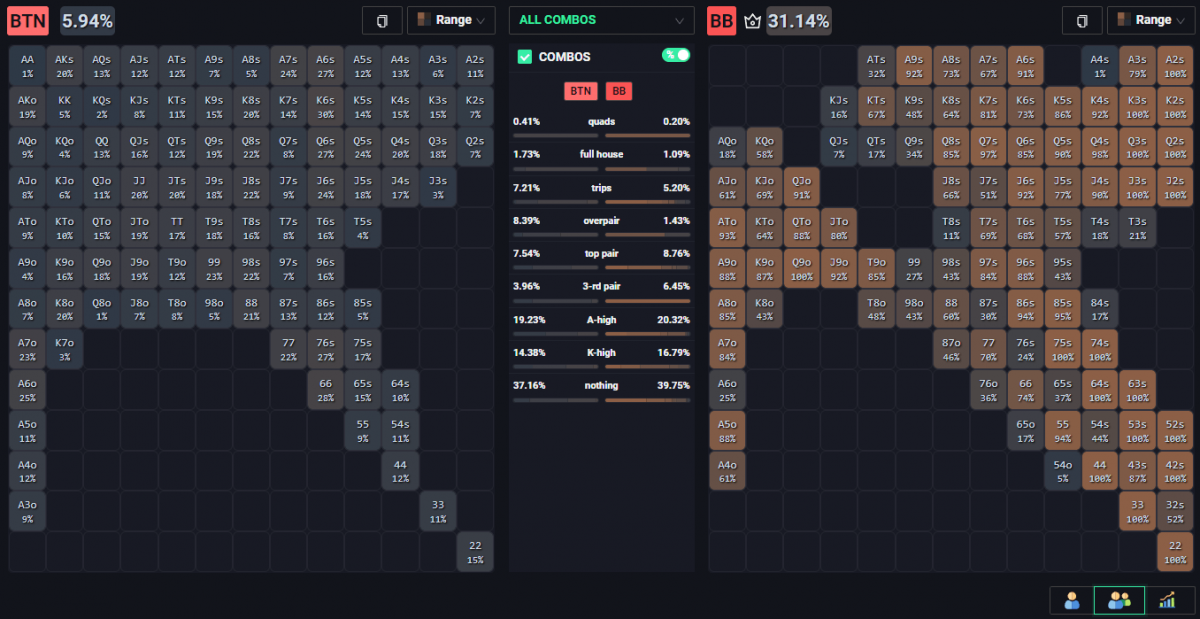The height and width of the screenshot is (619, 1200).
Task: Toggle the percentage switch in the COMBOS panel
Action: (676, 58)
